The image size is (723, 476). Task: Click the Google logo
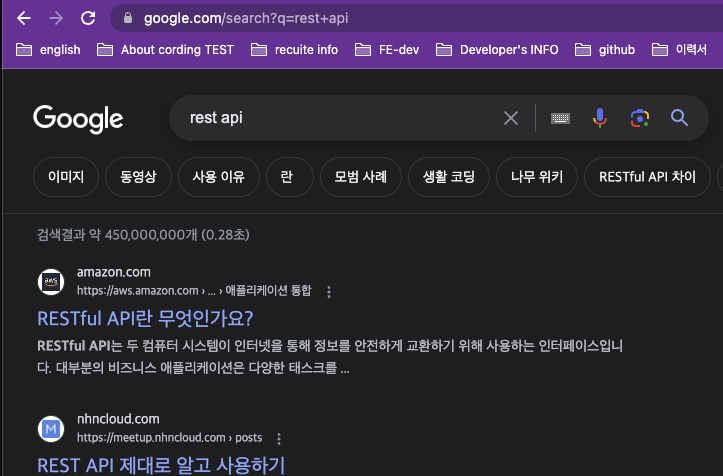(x=78, y=119)
